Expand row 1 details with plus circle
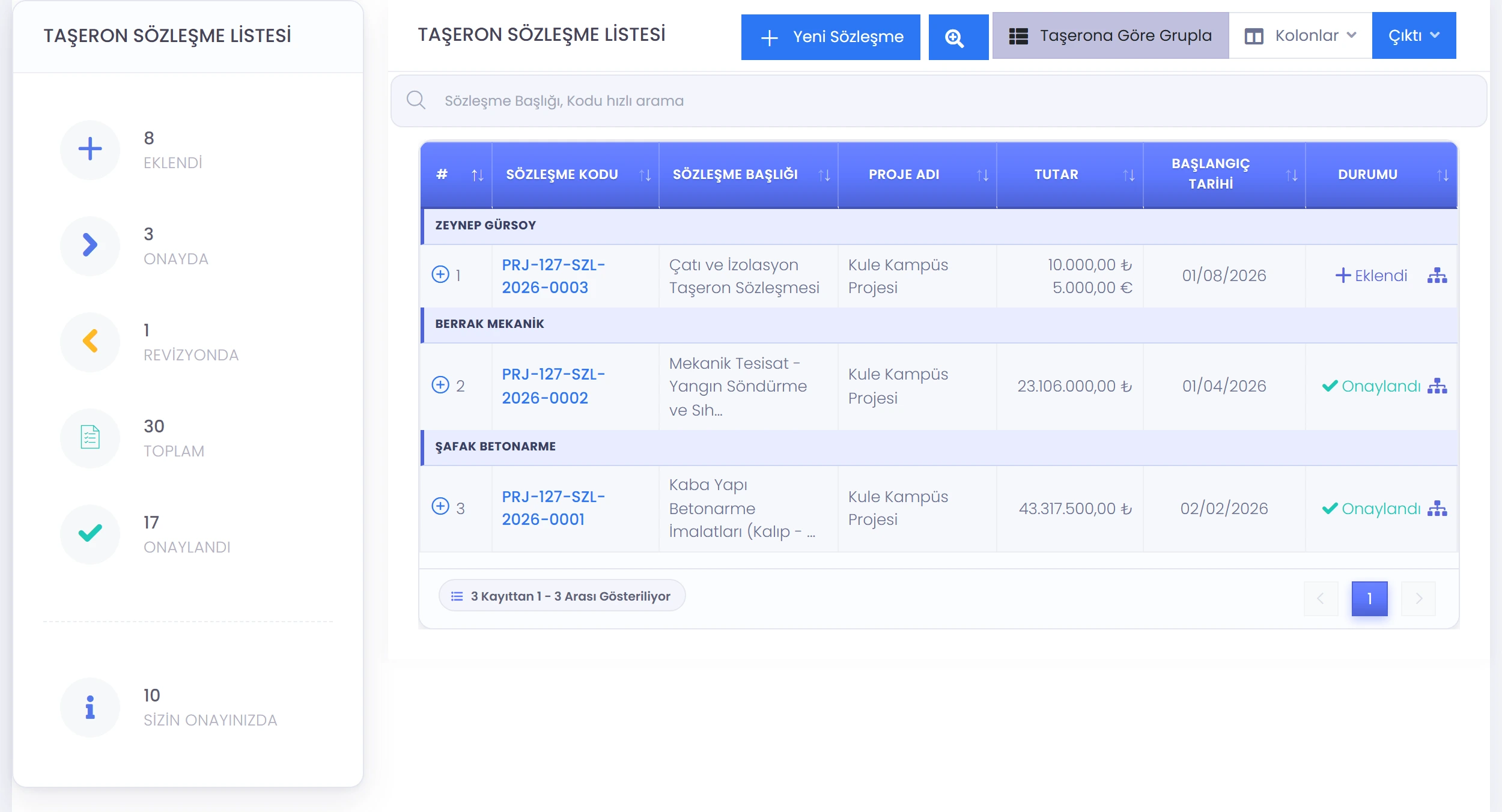 click(440, 274)
